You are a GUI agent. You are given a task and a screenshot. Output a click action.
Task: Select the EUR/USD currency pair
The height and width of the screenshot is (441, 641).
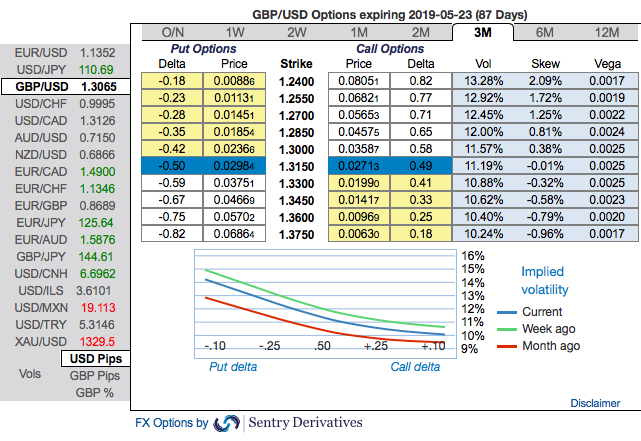pyautogui.click(x=65, y=53)
